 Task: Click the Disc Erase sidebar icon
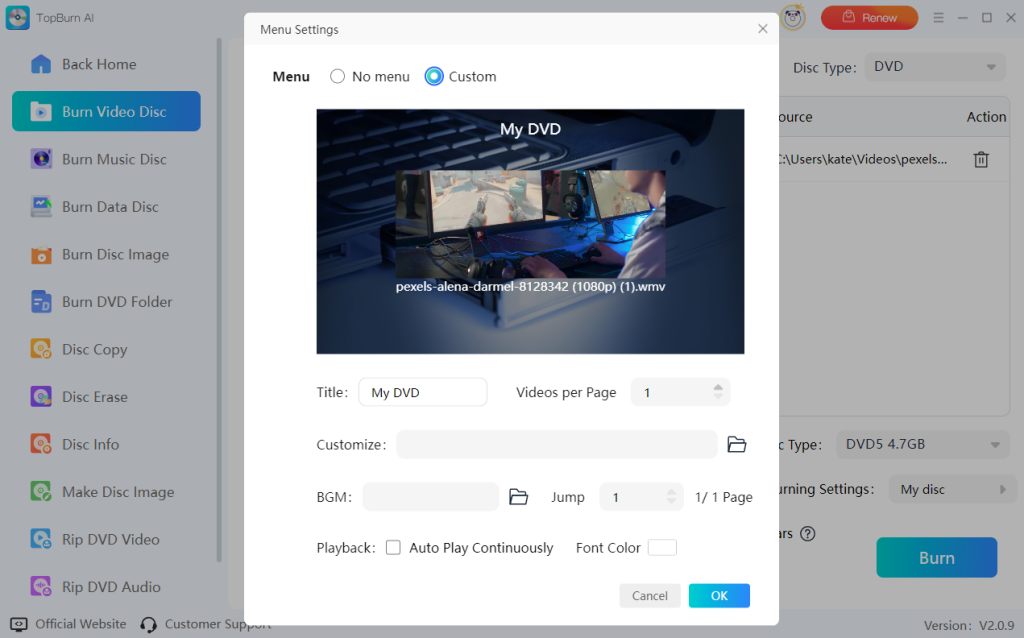pyautogui.click(x=41, y=397)
